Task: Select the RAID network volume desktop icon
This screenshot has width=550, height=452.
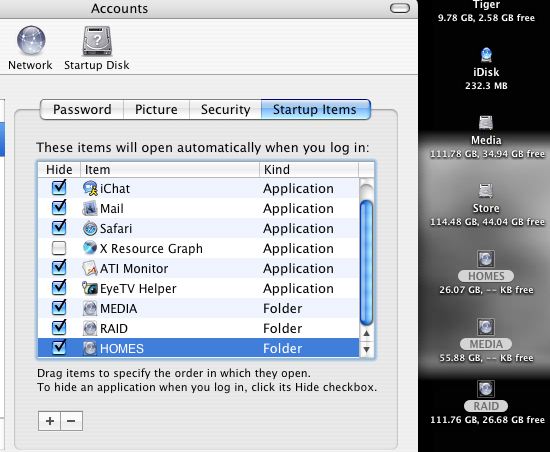Action: (486, 389)
